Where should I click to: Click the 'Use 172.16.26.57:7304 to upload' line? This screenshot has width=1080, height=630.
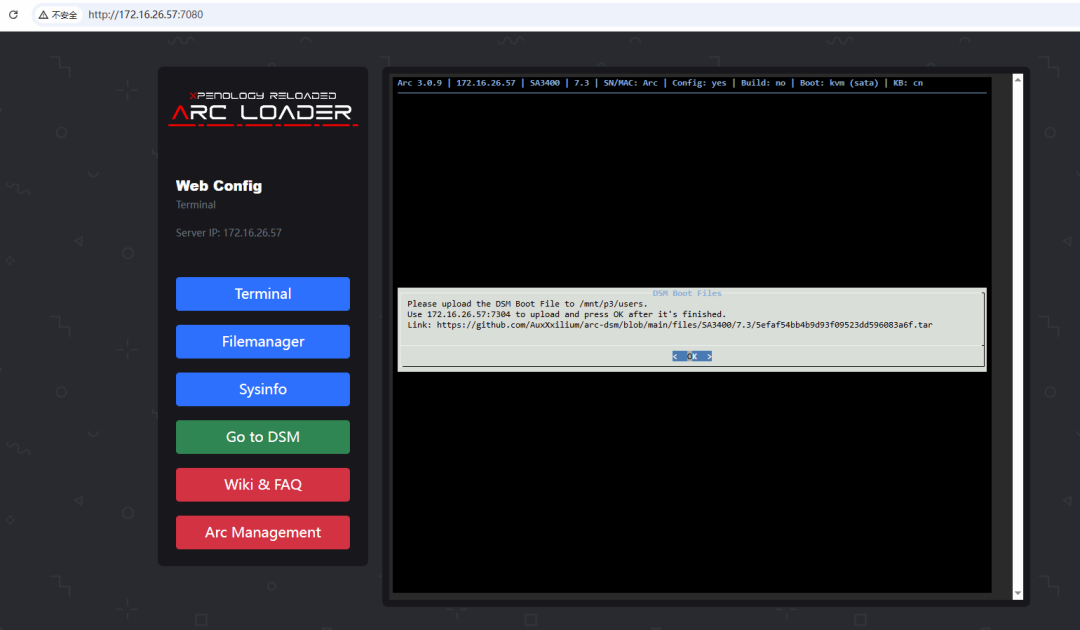[566, 314]
